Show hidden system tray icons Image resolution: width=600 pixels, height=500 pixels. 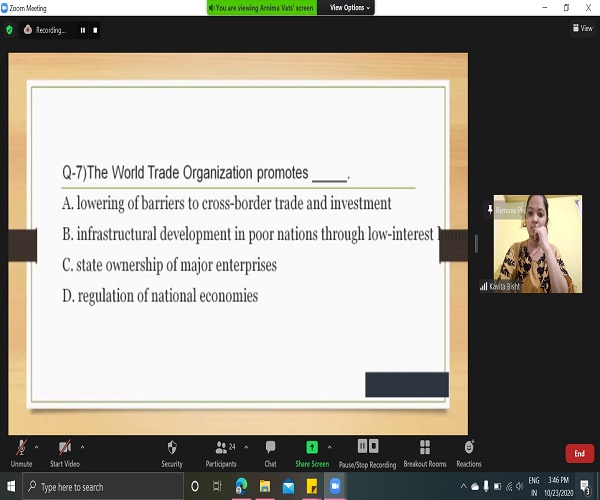click(x=463, y=486)
